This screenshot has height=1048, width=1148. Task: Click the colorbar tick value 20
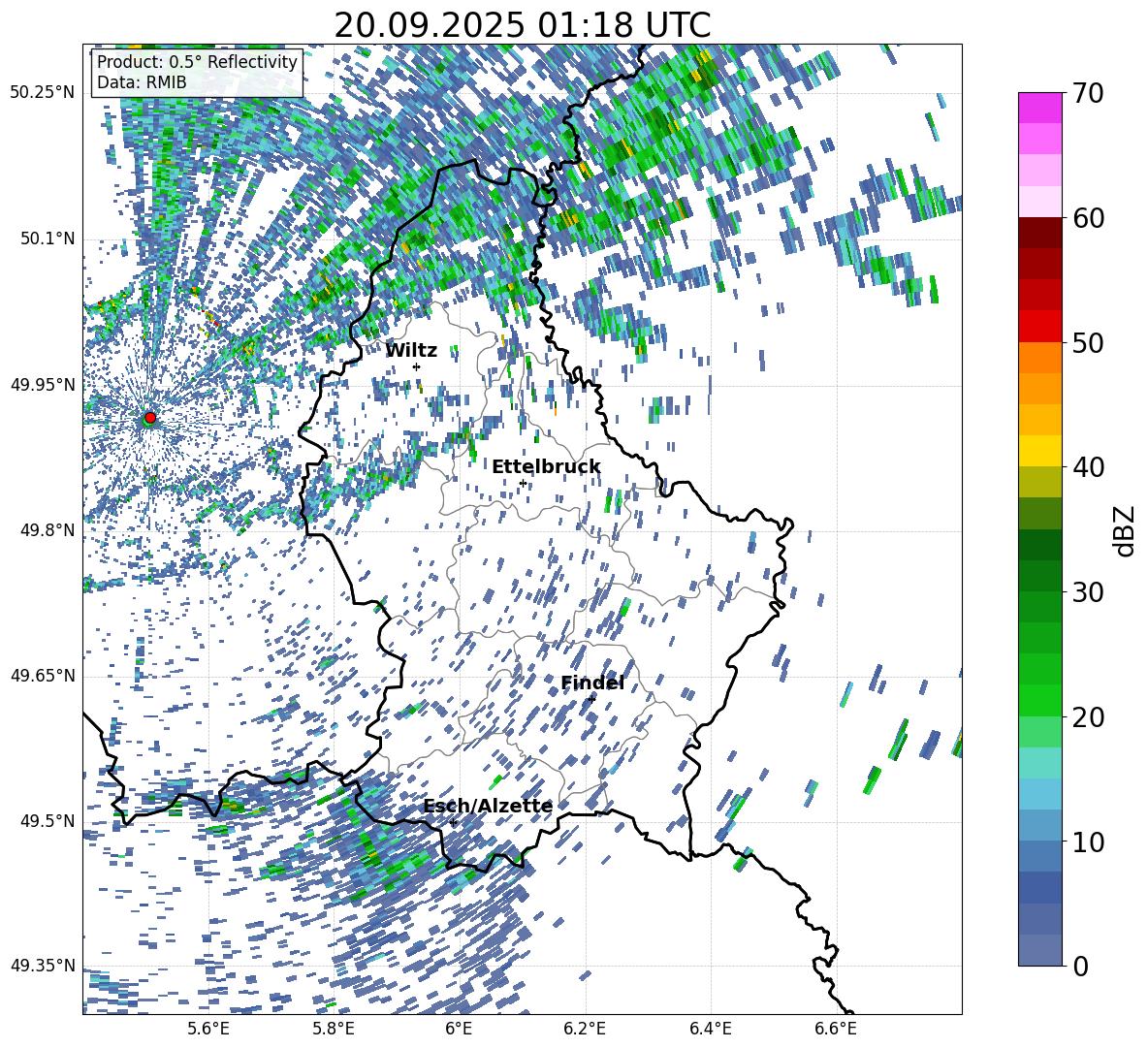pos(1087,717)
